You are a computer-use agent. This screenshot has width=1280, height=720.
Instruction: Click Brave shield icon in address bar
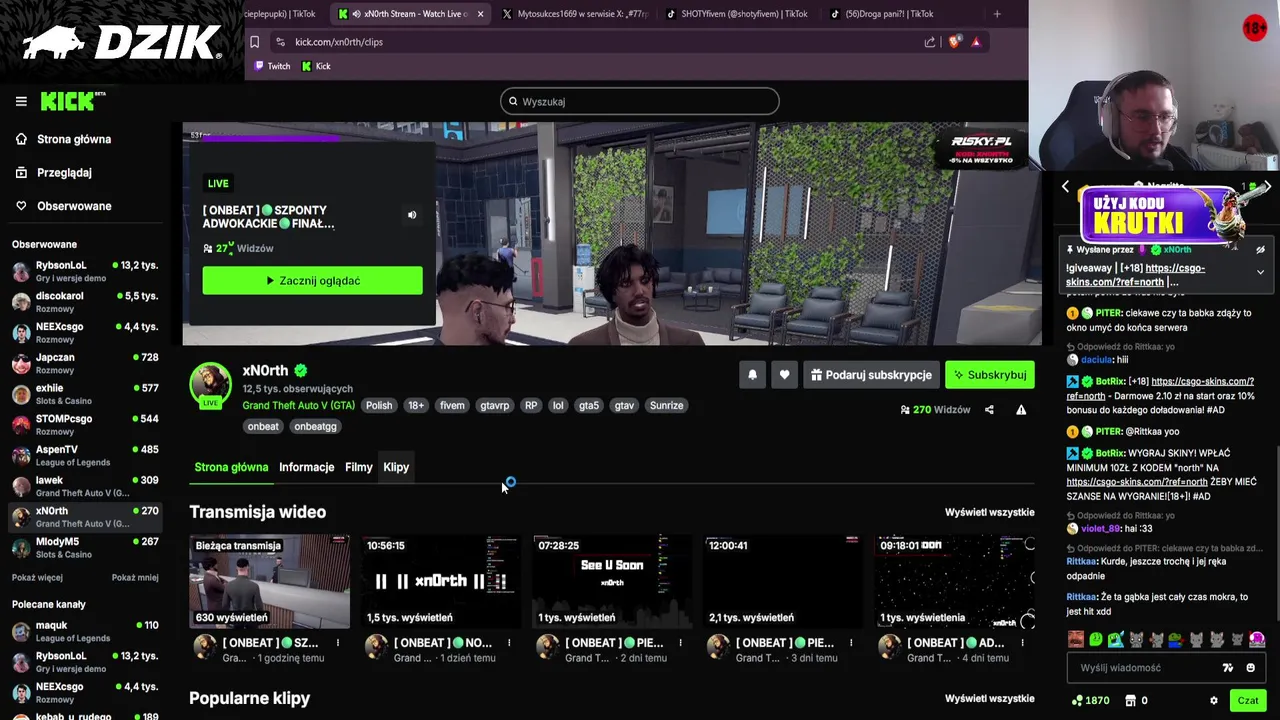(x=955, y=42)
